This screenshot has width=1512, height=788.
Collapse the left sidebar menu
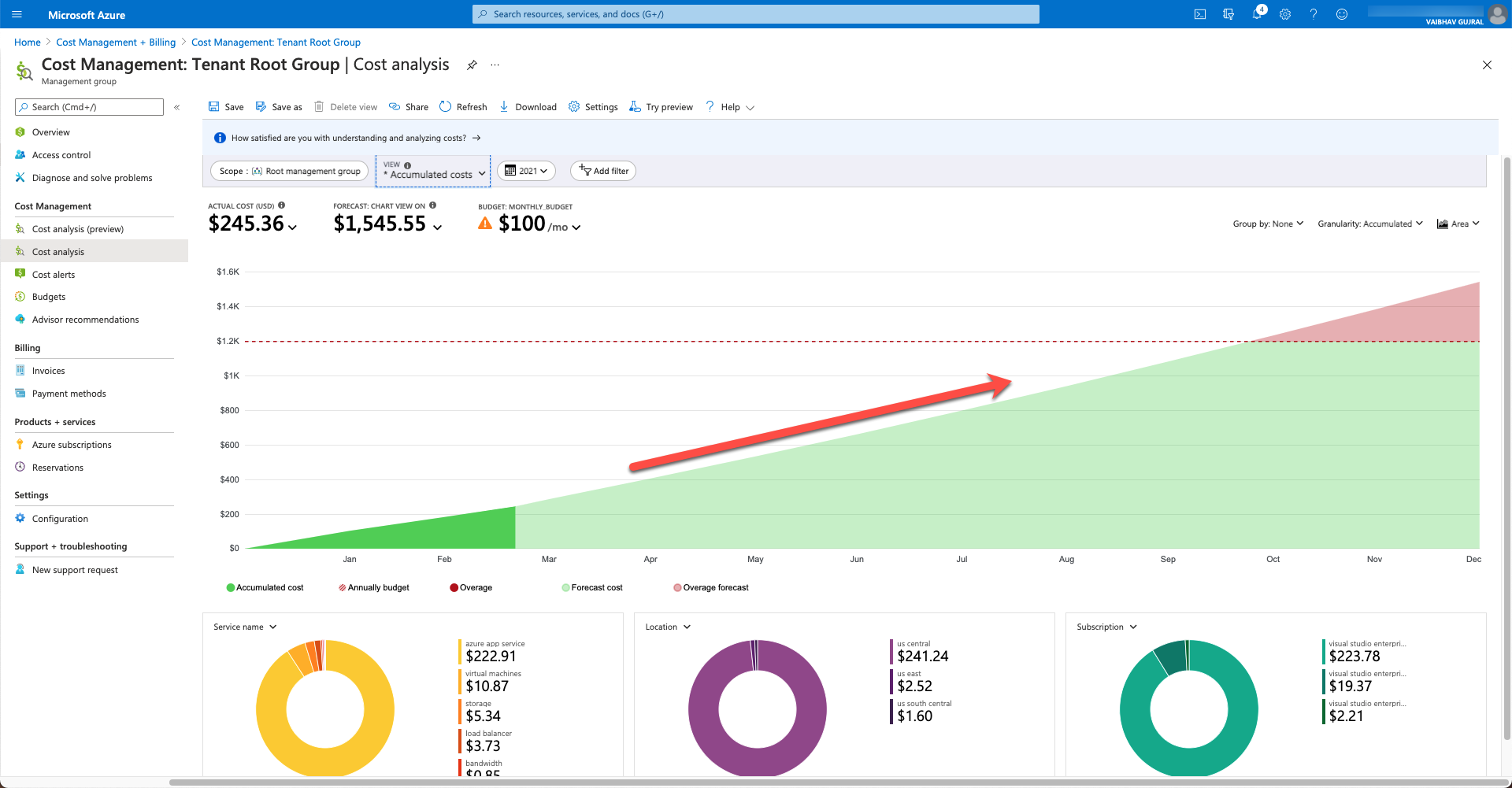(x=177, y=107)
